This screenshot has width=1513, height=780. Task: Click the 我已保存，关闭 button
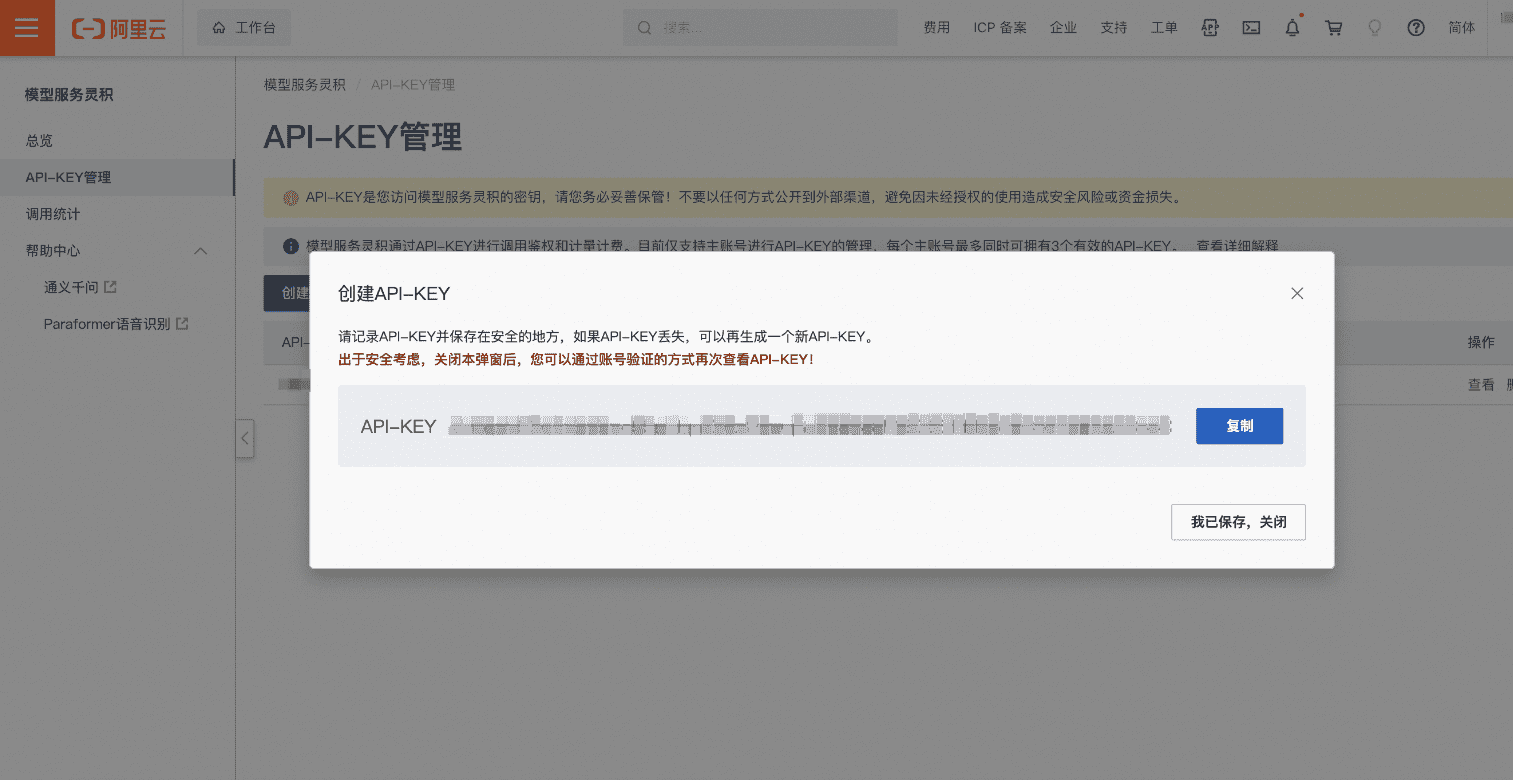point(1238,522)
